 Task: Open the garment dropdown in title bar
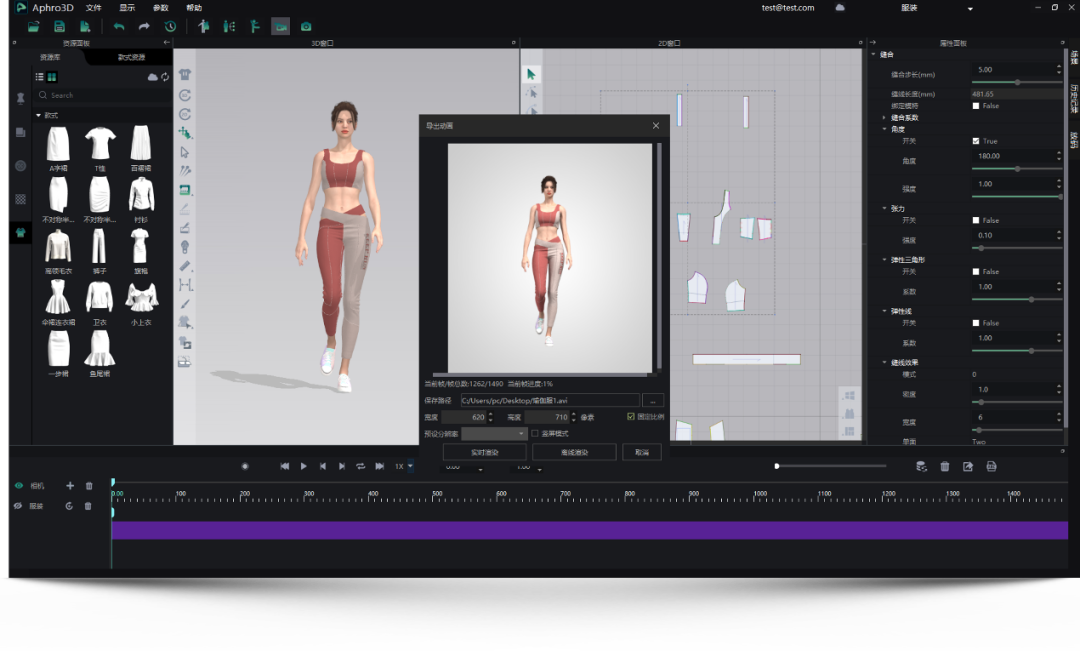point(970,8)
